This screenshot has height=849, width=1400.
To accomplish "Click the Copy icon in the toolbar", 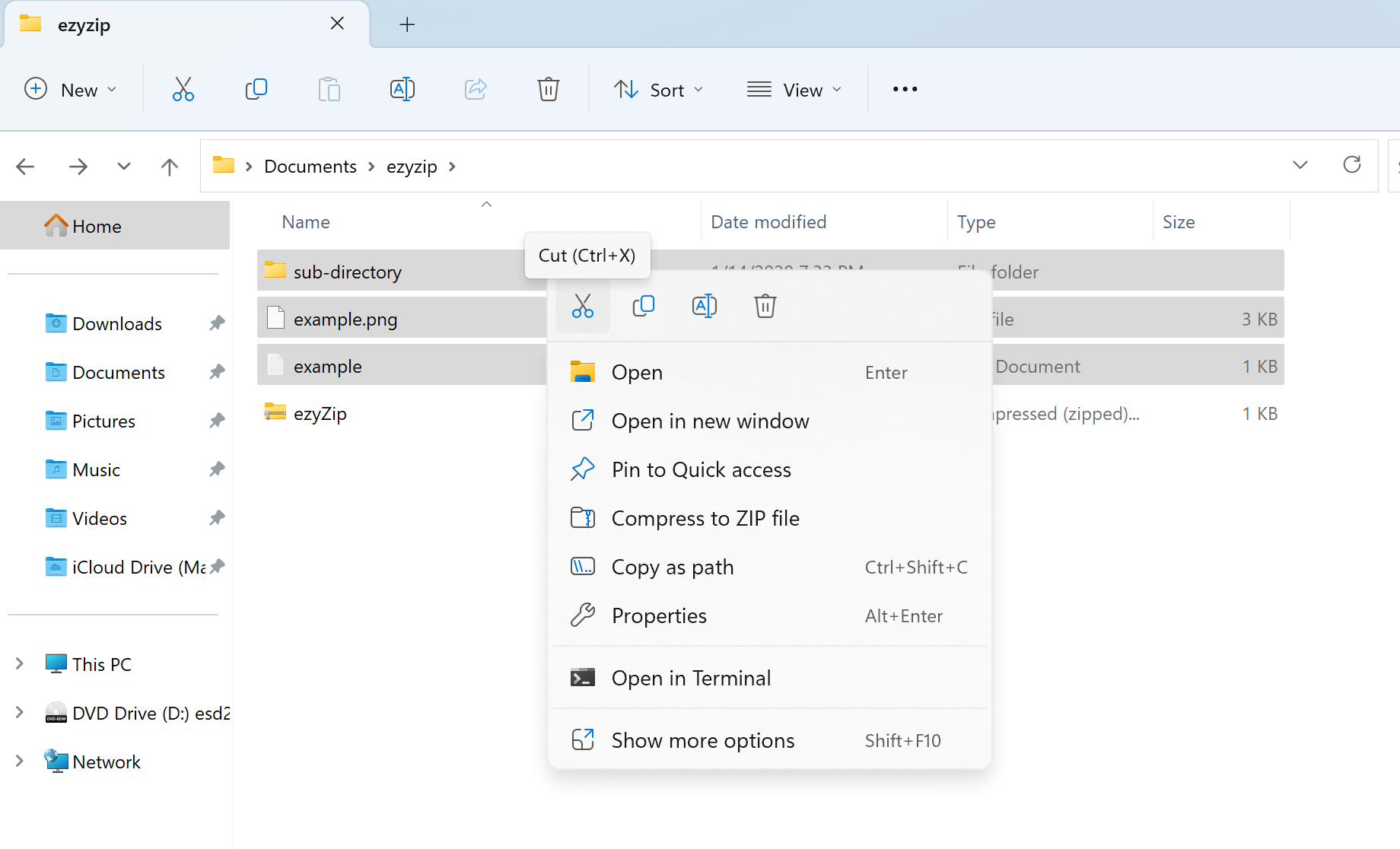I will [256, 89].
